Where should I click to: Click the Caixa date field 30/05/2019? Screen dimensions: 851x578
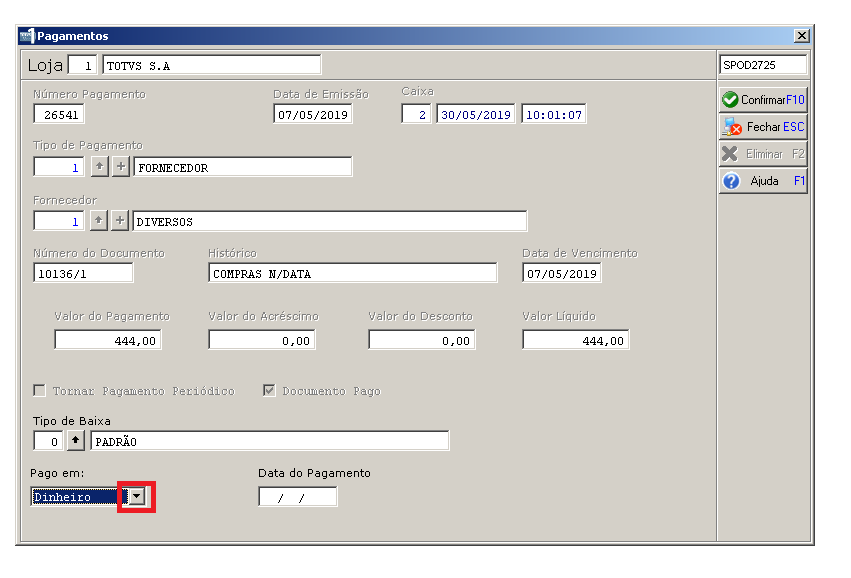point(475,115)
